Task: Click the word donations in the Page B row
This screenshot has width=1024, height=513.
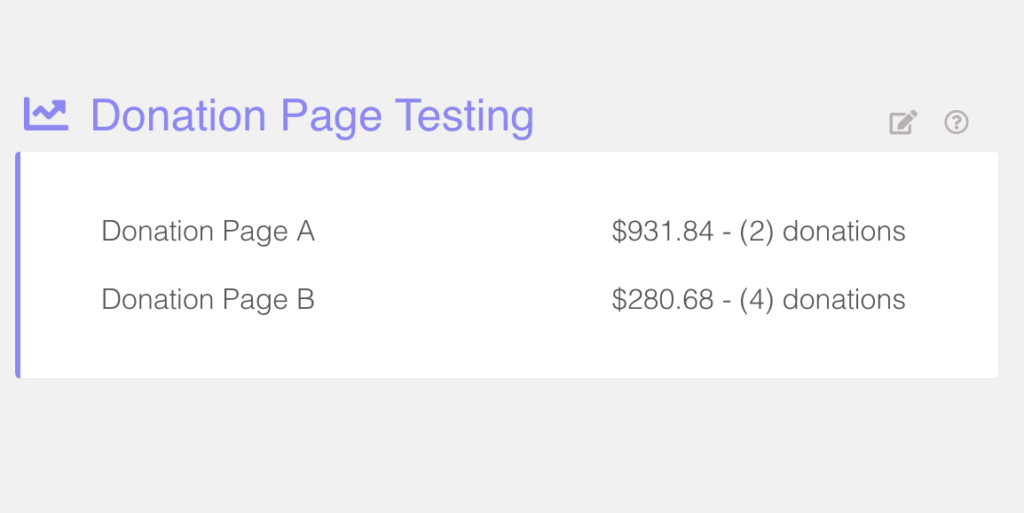Action: (x=844, y=300)
